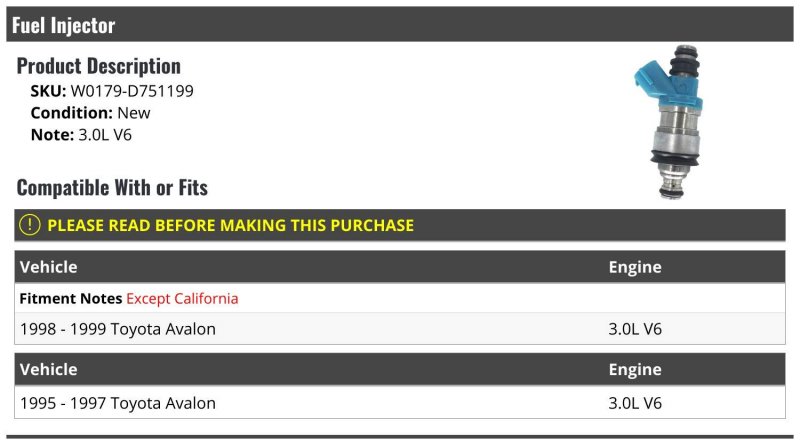Click the Vehicle header above 1995 - 1997 Avalon
This screenshot has height=445, width=800.
tap(49, 369)
